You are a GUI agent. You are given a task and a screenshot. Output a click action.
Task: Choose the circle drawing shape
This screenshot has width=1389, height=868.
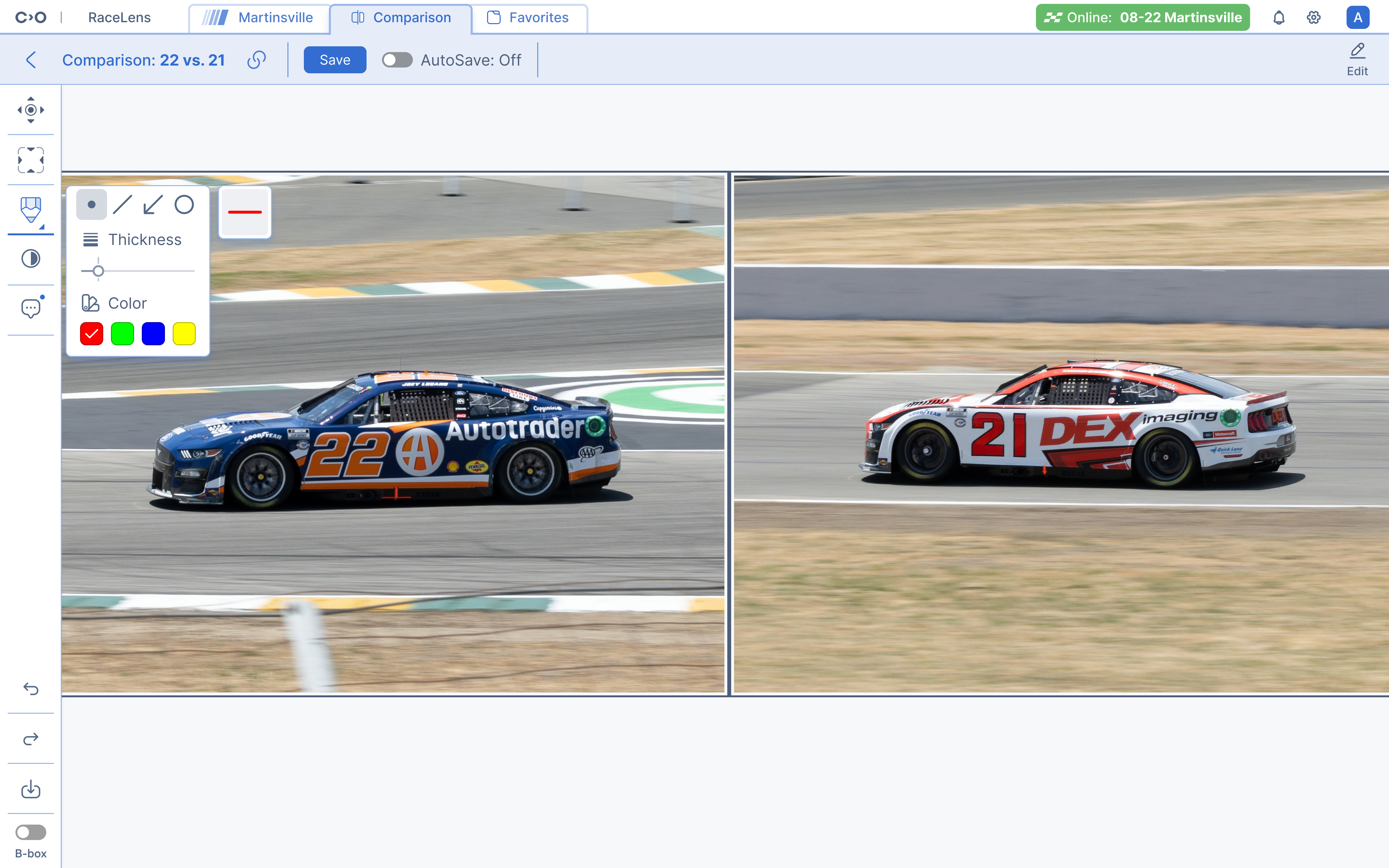[184, 204]
